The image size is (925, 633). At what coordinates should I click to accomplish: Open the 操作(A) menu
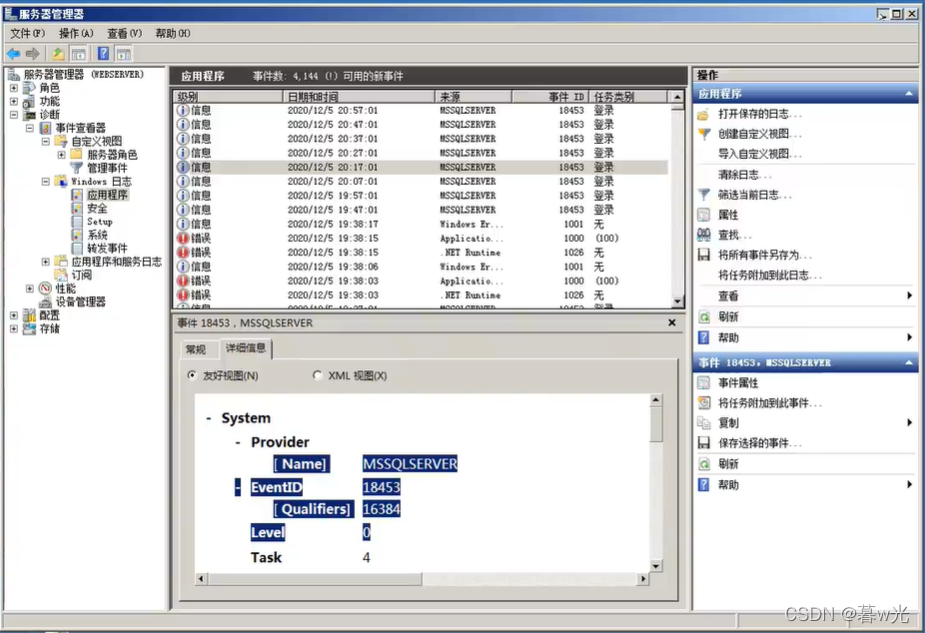point(76,33)
